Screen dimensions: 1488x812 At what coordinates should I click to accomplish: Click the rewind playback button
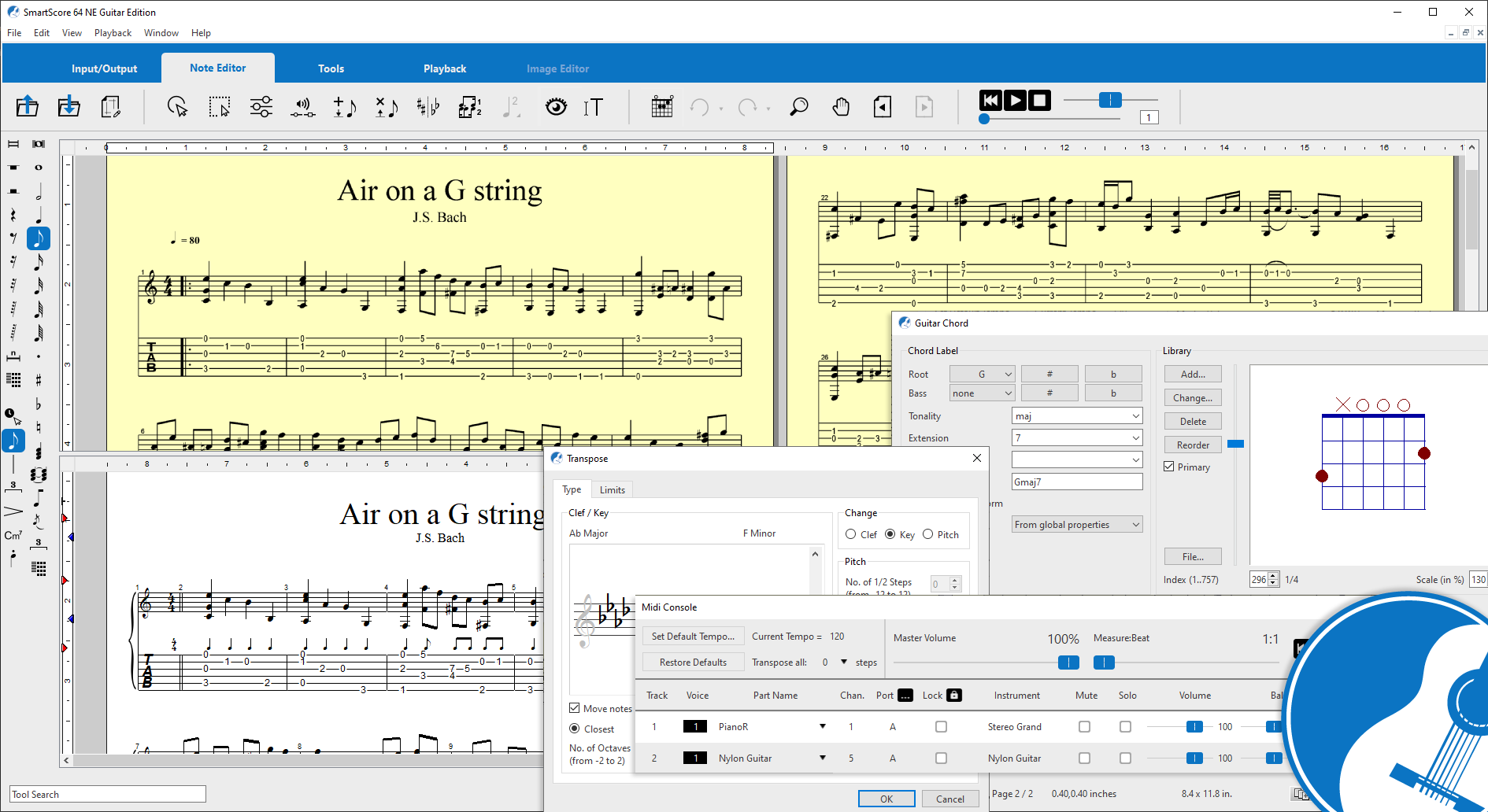click(990, 100)
